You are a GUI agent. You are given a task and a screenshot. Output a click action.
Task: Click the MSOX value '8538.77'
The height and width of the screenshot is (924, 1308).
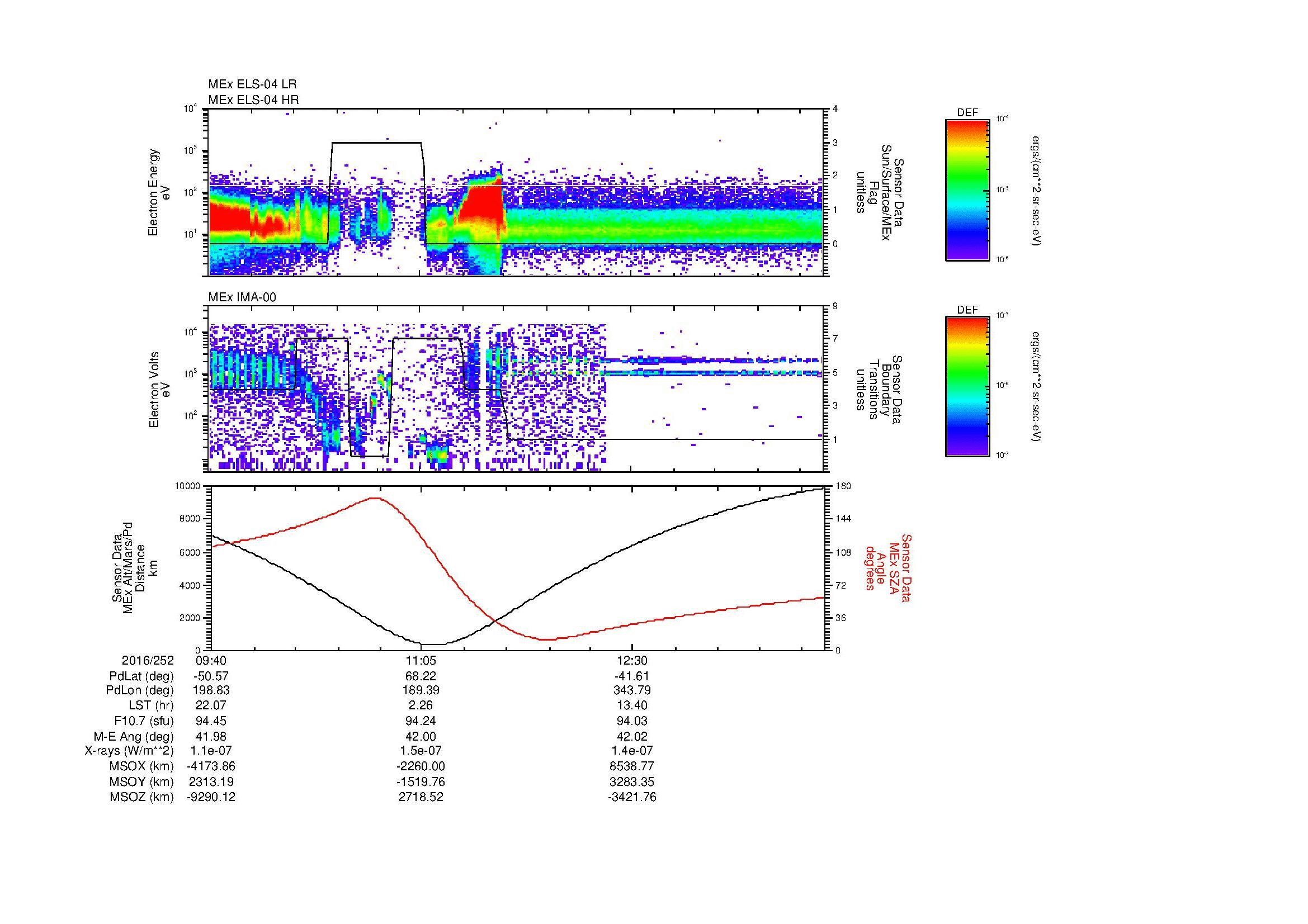click(632, 766)
